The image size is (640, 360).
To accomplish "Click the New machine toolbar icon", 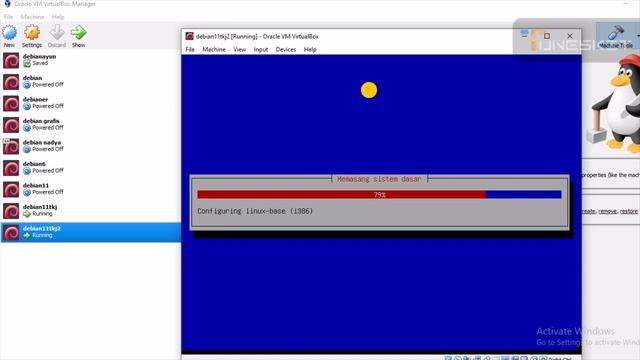I will click(9, 36).
